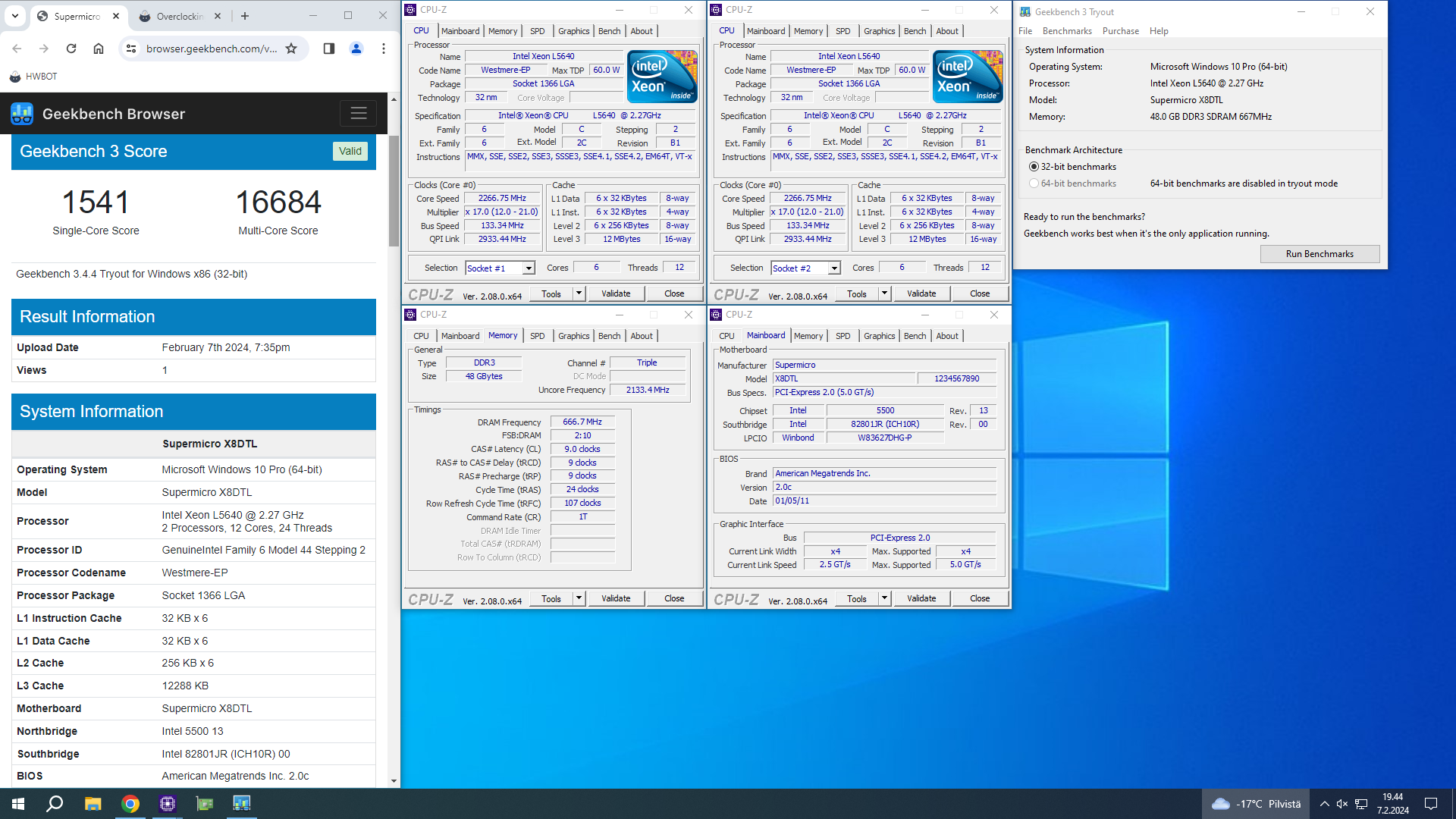This screenshot has height=819, width=1456.
Task: Open Help menu in Geekbench 3
Action: (1159, 31)
